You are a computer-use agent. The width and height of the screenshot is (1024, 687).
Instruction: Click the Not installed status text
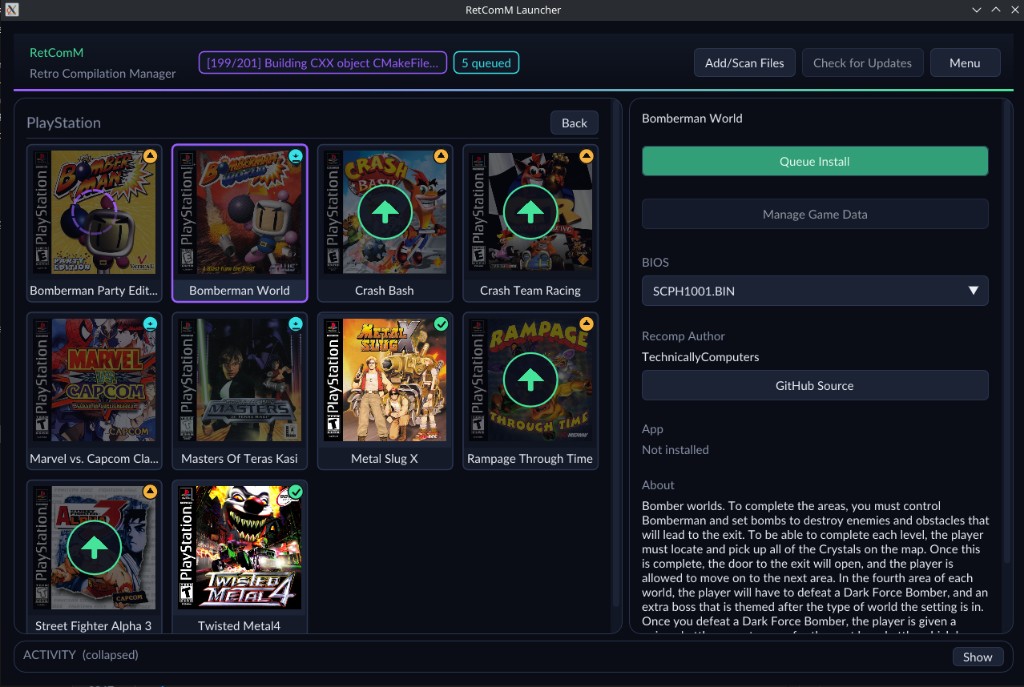pos(675,449)
